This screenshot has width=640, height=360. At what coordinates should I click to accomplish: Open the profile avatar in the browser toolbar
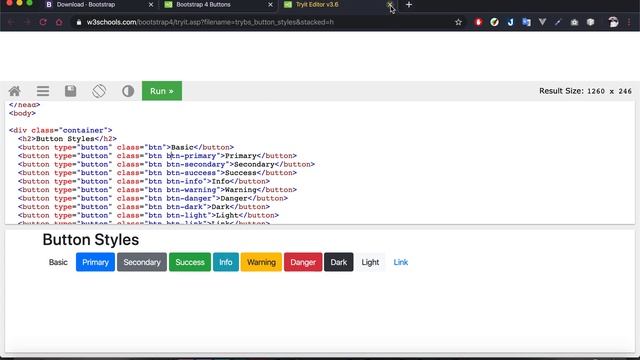[x=613, y=22]
